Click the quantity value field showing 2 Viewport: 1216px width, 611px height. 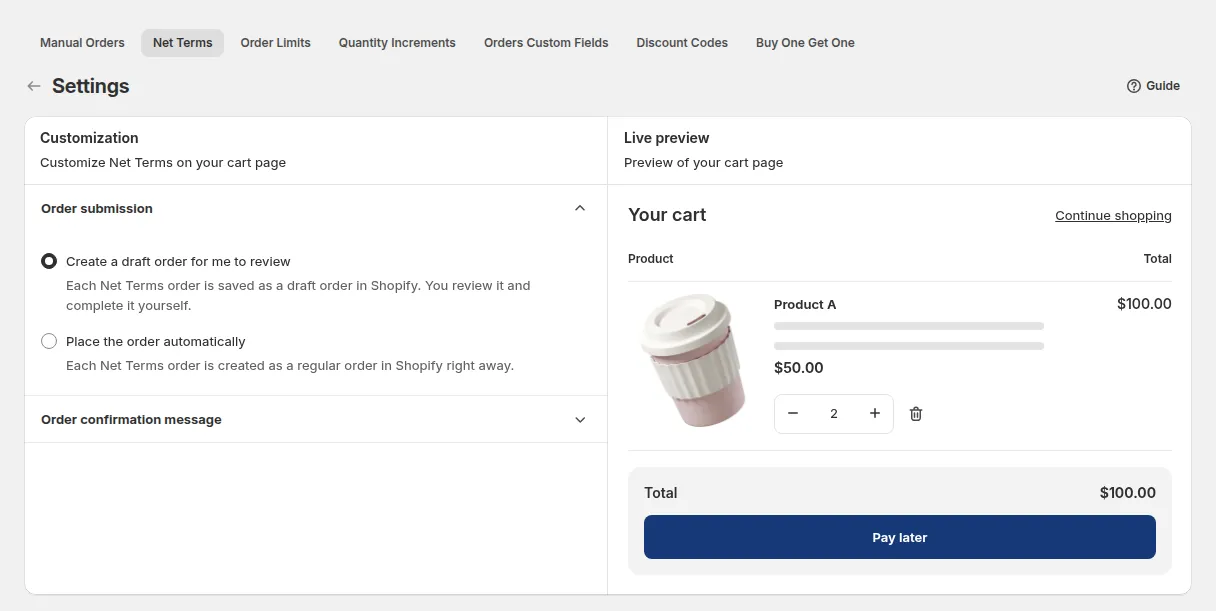point(834,413)
